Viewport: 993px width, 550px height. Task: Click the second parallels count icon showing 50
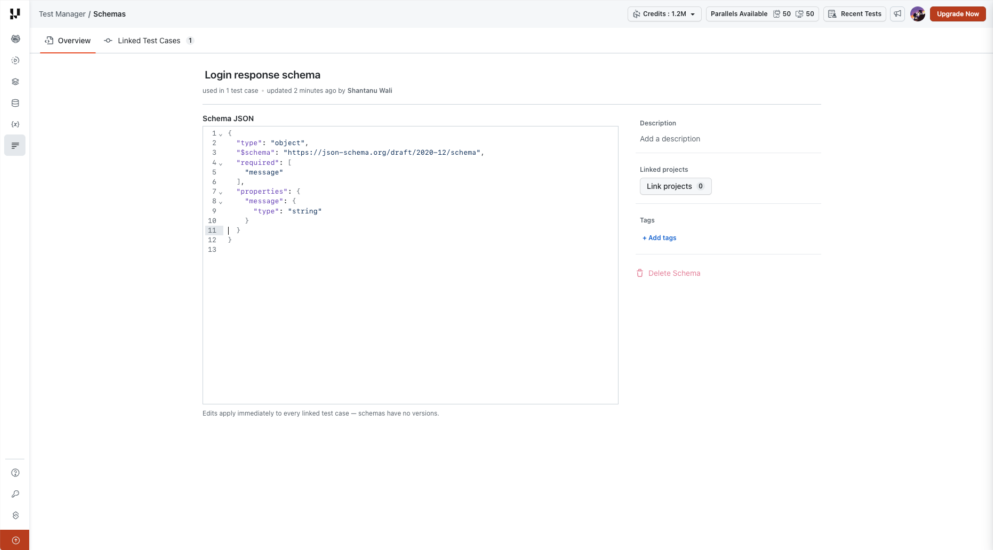[x=799, y=14]
